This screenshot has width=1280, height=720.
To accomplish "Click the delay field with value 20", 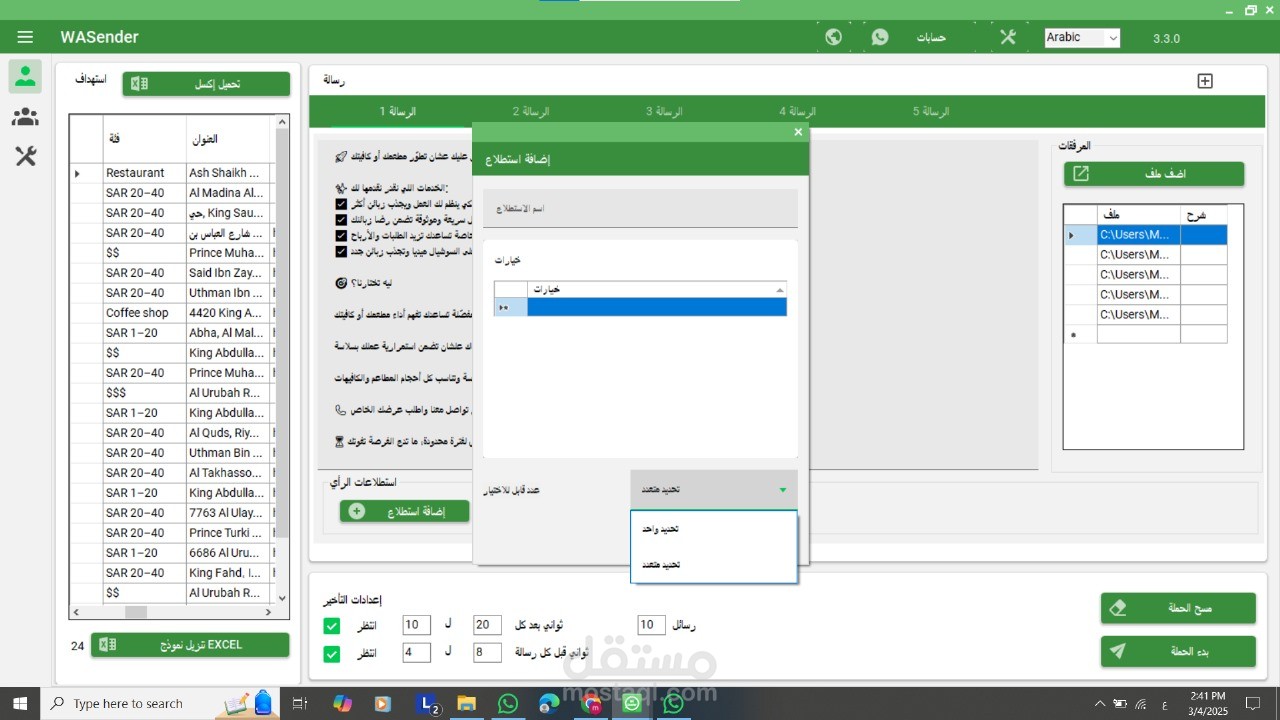I will pyautogui.click(x=487, y=625).
